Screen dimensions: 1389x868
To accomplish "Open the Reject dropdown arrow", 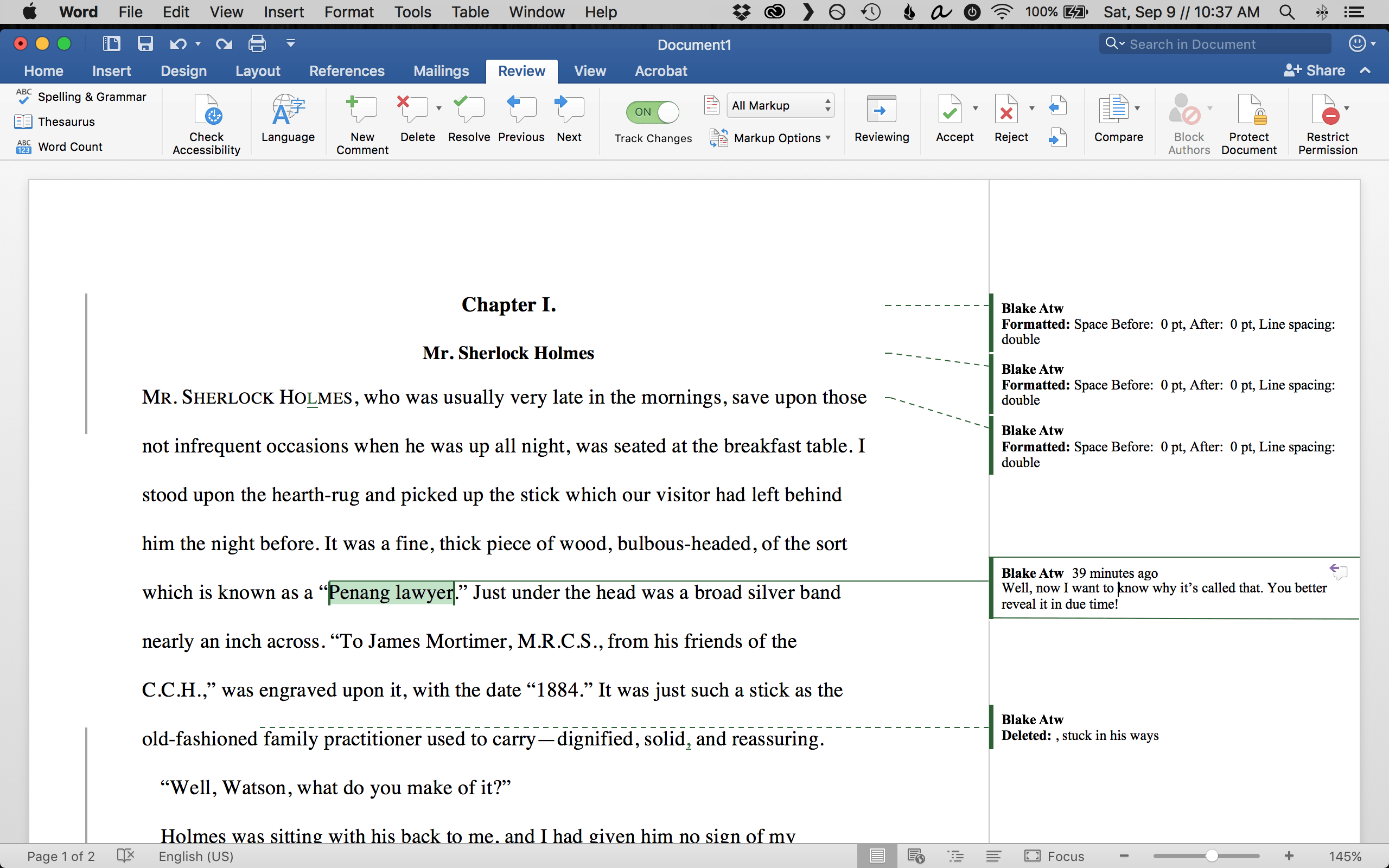I will [1032, 108].
